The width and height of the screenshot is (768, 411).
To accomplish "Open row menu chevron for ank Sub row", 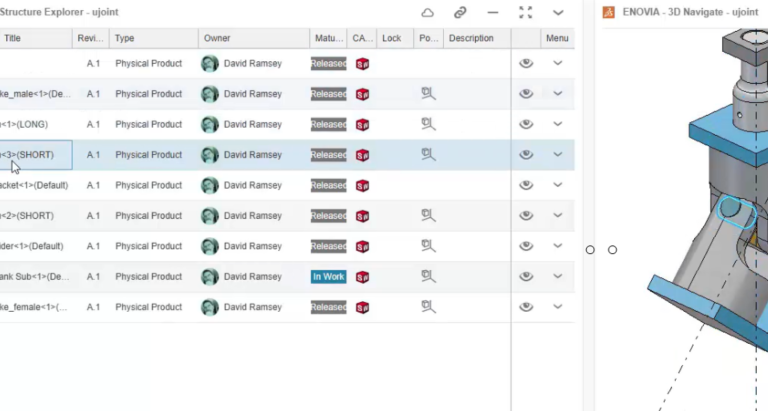I will 557,276.
